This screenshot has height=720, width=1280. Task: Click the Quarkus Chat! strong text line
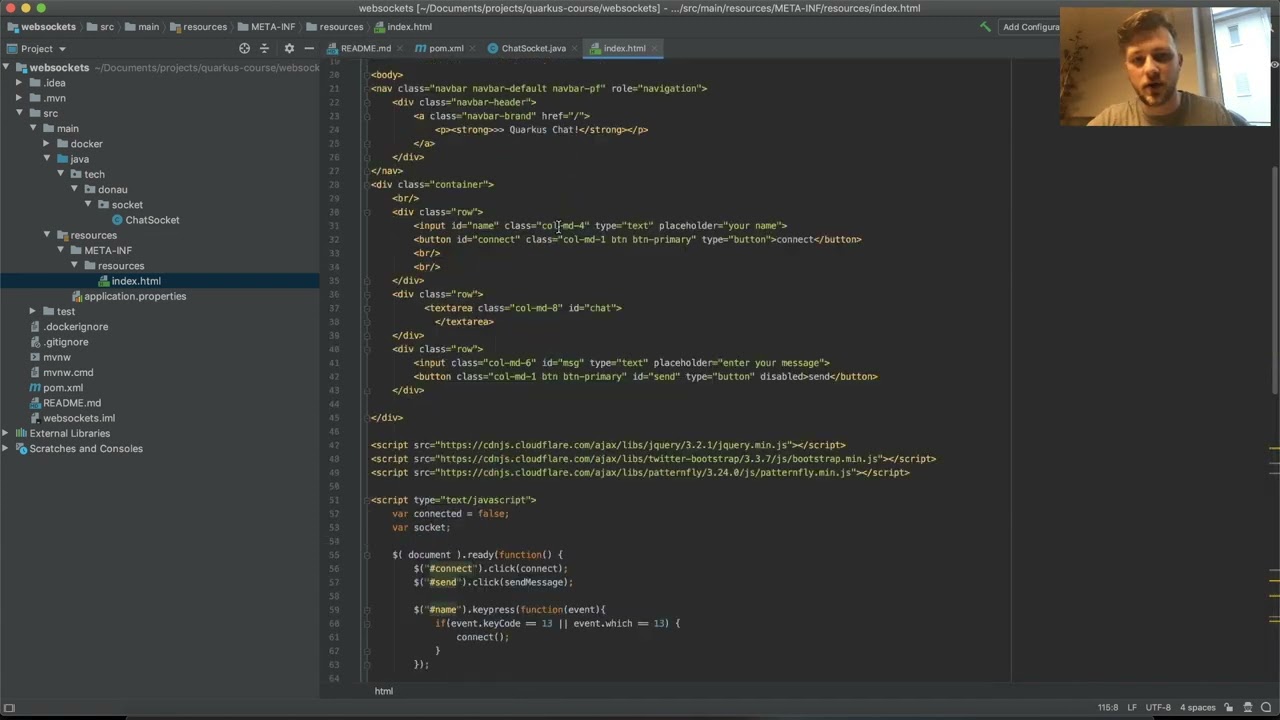click(541, 130)
